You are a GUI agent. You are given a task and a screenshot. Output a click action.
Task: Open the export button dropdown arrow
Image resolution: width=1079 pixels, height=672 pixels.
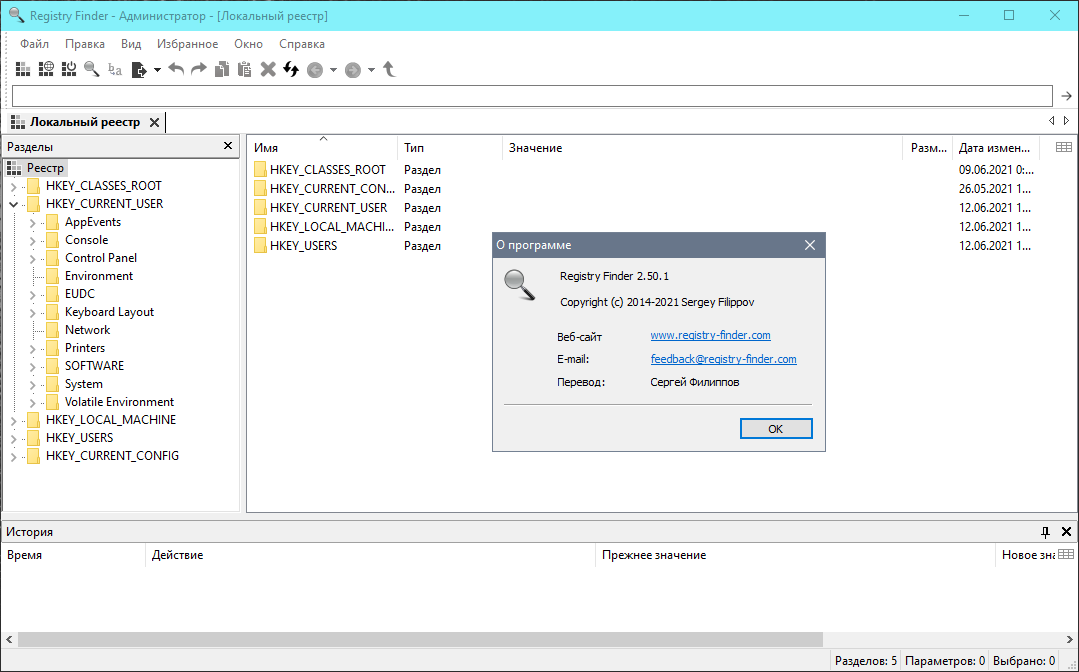pyautogui.click(x=157, y=70)
